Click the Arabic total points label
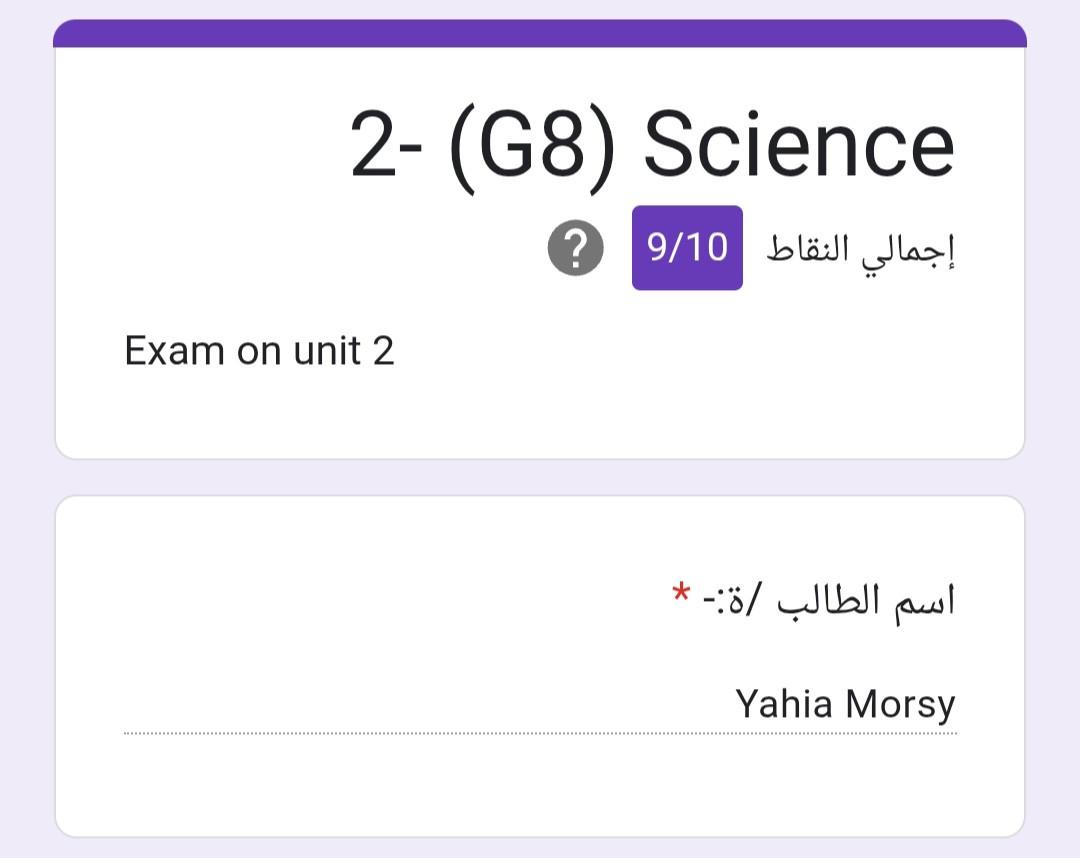 click(x=860, y=249)
